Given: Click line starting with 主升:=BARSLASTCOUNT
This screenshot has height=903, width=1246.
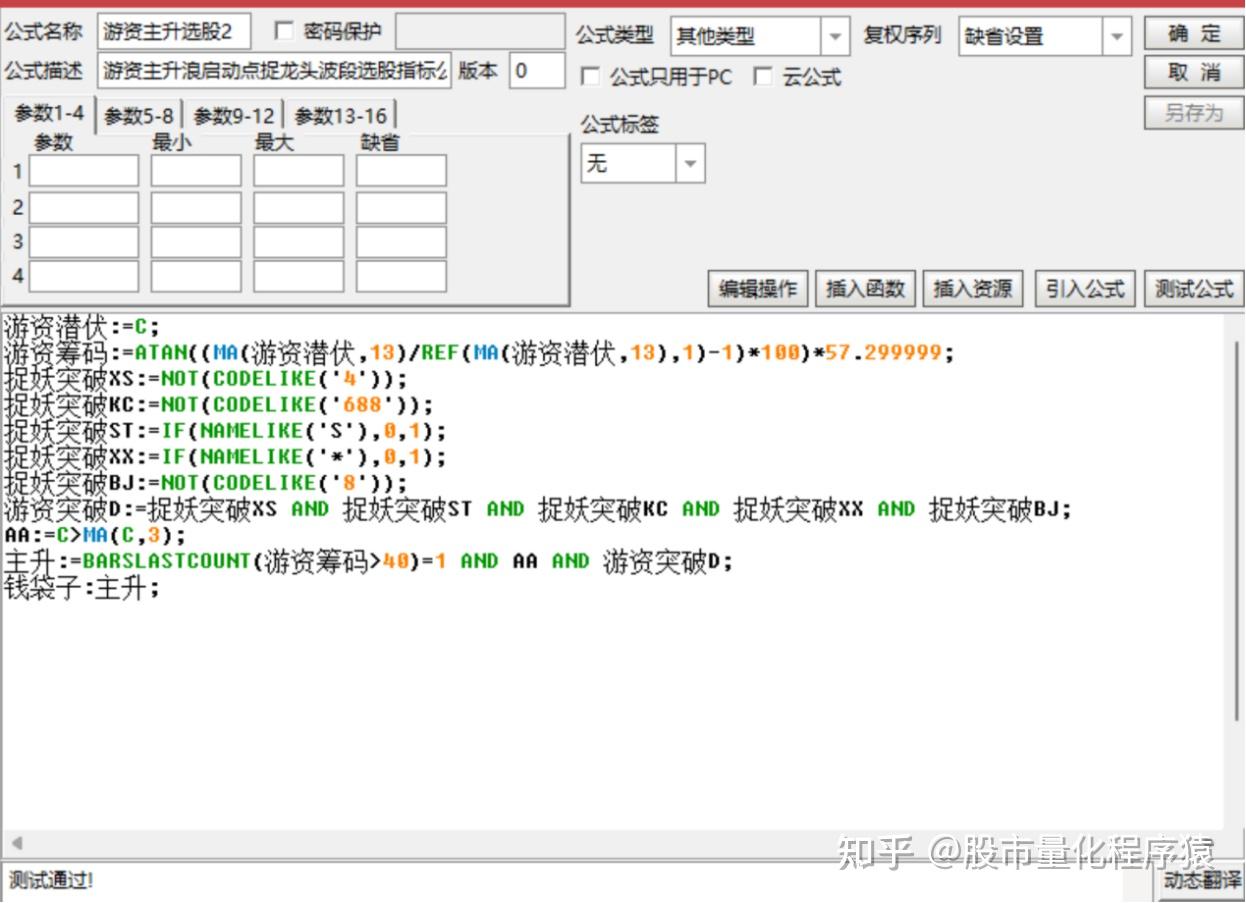Looking at the screenshot, I should pos(369,561).
